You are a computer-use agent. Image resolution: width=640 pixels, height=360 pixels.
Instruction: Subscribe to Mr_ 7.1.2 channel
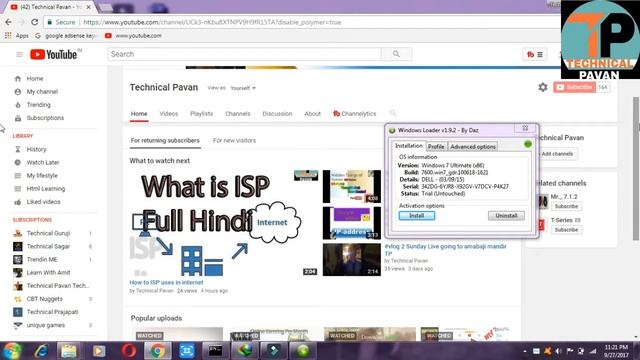tap(566, 206)
